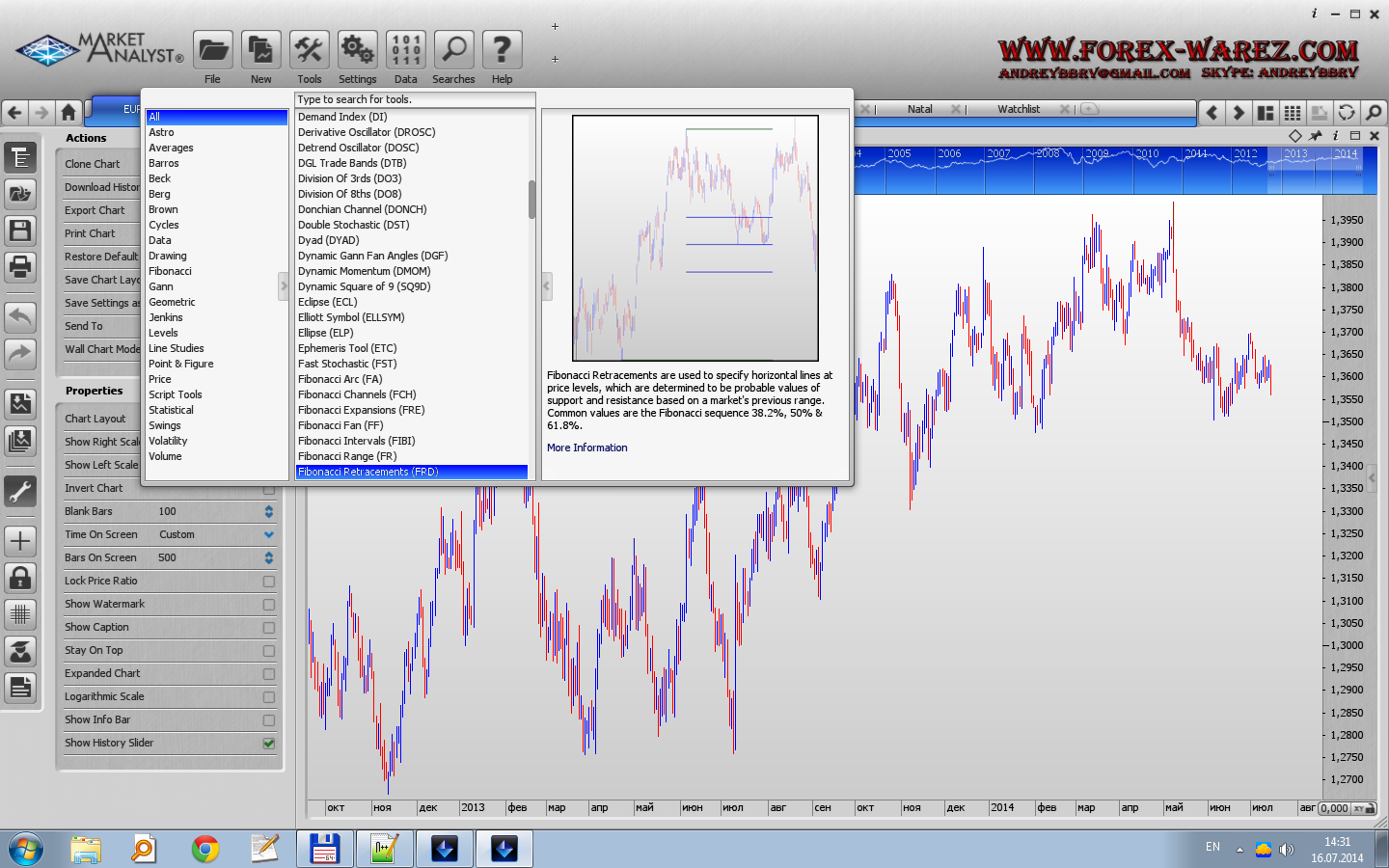The width and height of the screenshot is (1389, 868).
Task: Collapse the tool category list arrow
Action: (284, 285)
